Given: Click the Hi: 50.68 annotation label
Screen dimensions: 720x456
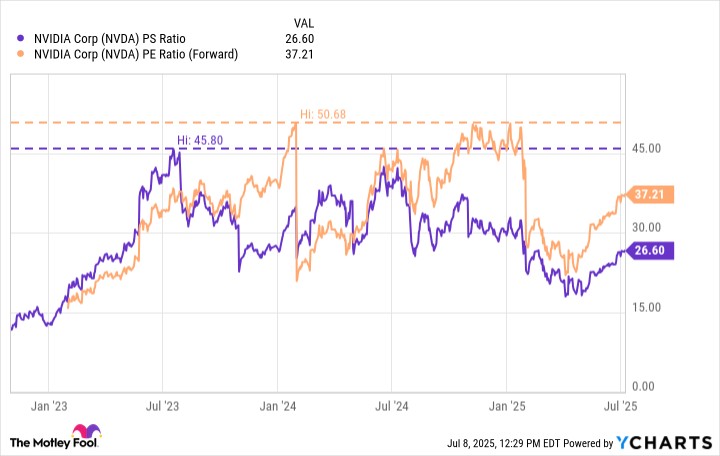Looking at the screenshot, I should [323, 114].
